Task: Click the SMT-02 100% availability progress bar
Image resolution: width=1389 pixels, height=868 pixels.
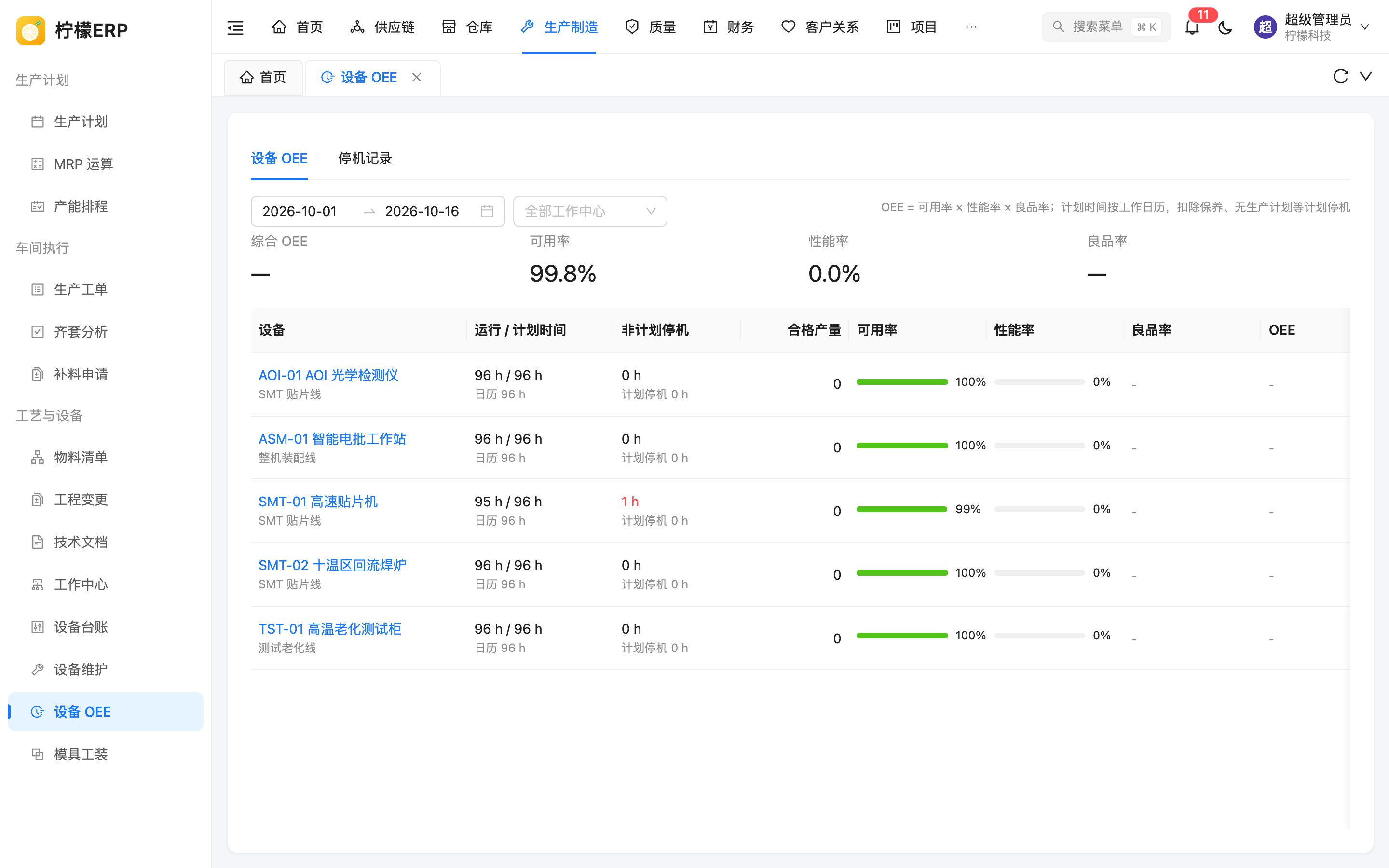Action: click(902, 573)
